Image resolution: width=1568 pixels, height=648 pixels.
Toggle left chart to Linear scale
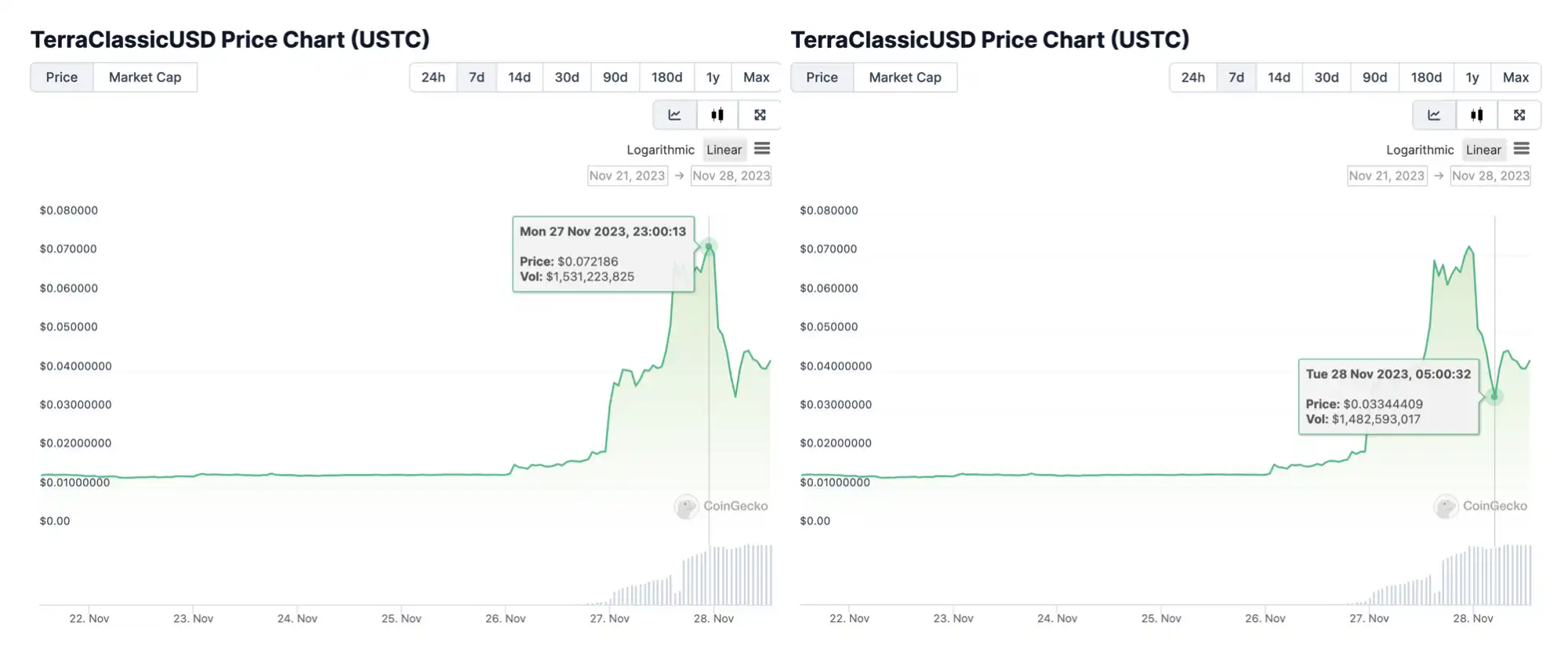click(724, 150)
